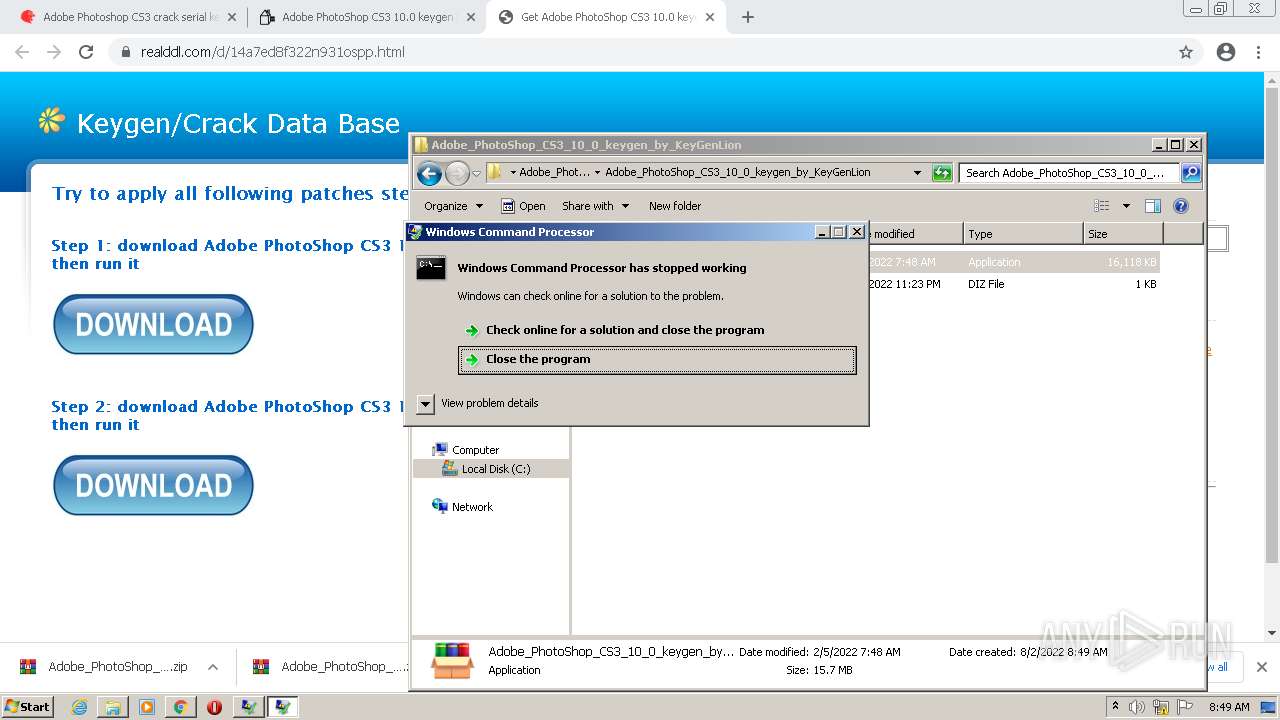The width and height of the screenshot is (1280, 720).
Task: Expand Adobe_Phot... breadcrumb dropdown arrow
Action: pyautogui.click(x=597, y=173)
